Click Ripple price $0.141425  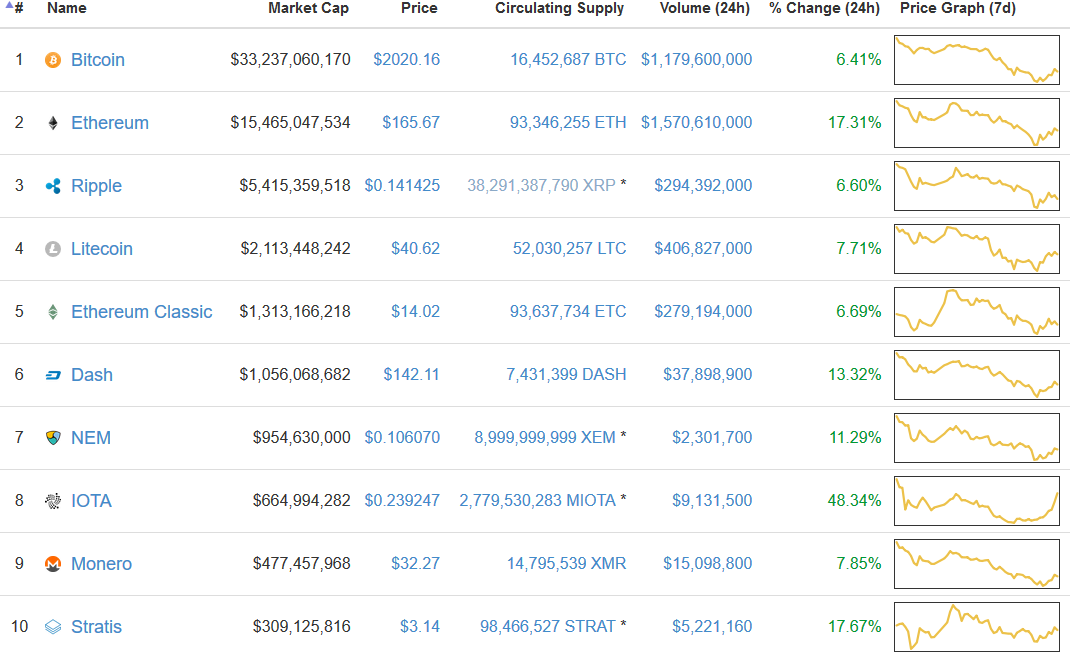coord(402,185)
